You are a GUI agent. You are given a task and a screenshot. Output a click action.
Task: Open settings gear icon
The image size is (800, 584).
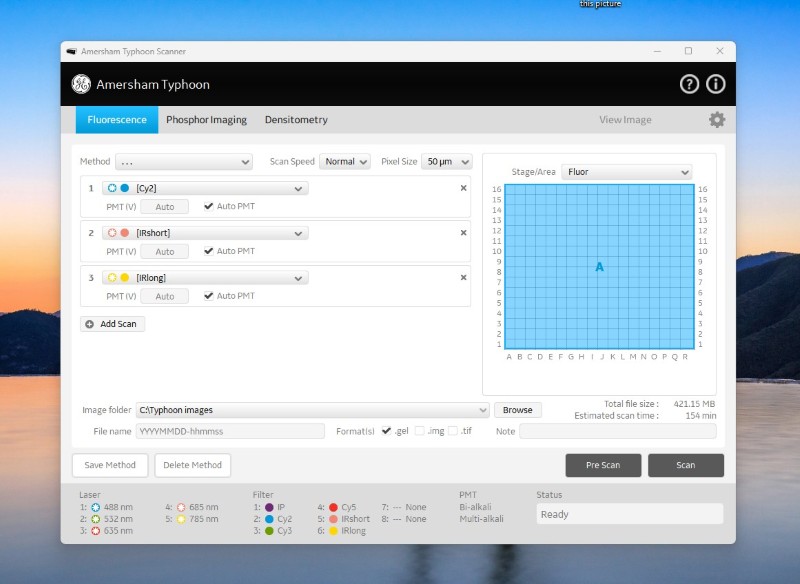click(x=717, y=120)
